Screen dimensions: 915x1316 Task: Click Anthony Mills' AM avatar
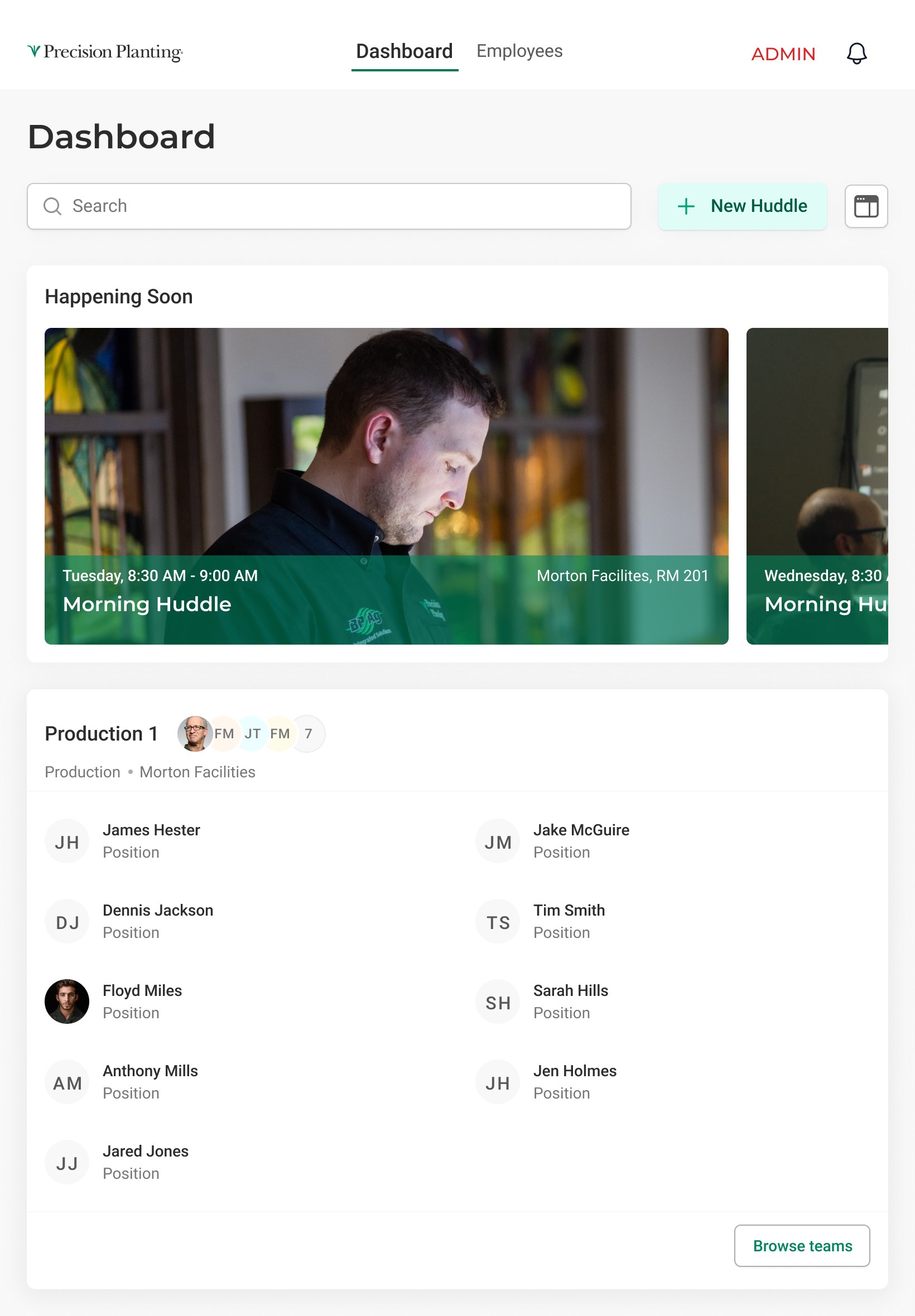click(x=67, y=1082)
